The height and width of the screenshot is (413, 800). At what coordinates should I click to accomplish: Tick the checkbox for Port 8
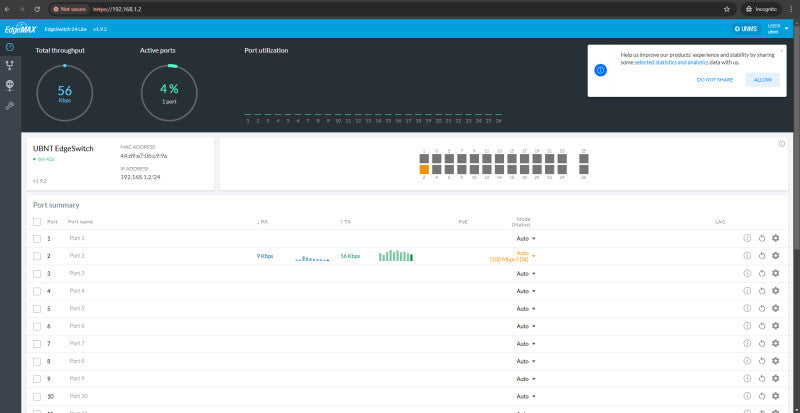pos(37,361)
